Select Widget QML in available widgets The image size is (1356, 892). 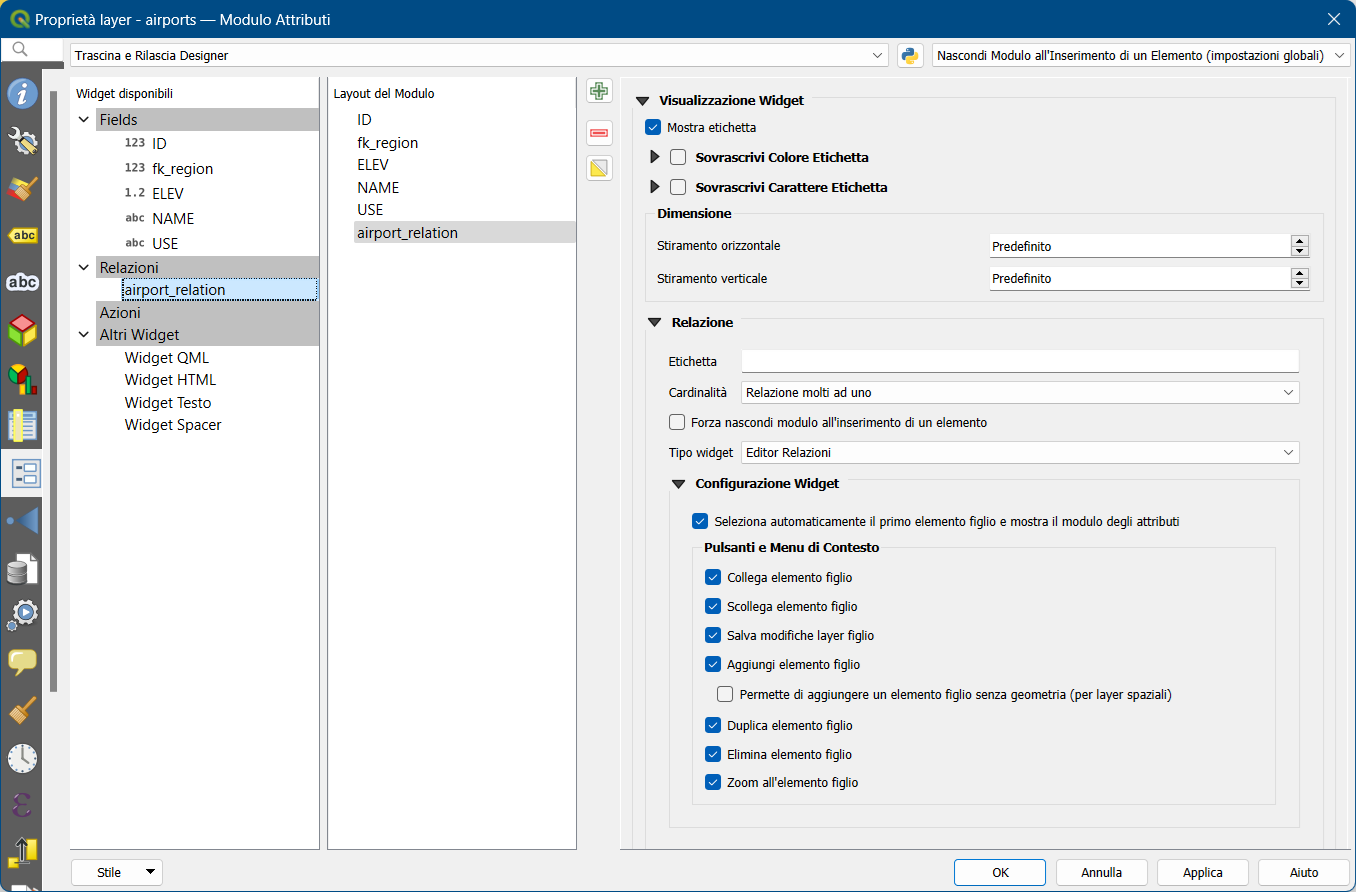pyautogui.click(x=167, y=358)
